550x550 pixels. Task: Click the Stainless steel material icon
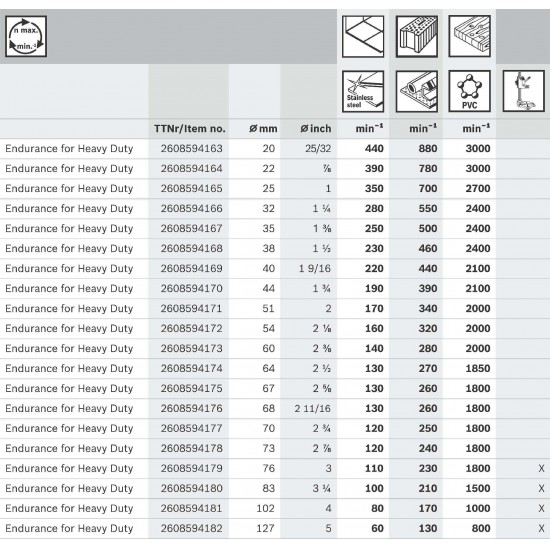click(x=363, y=92)
